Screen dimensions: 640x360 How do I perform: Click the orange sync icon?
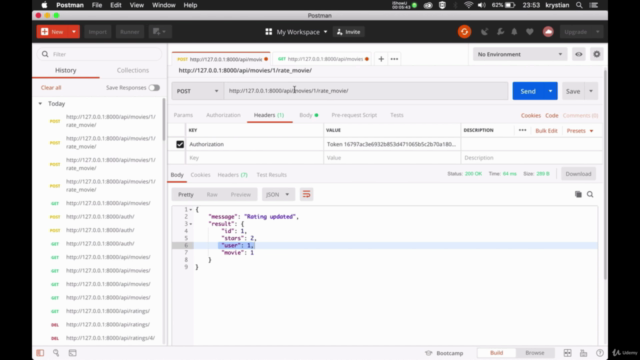[464, 32]
